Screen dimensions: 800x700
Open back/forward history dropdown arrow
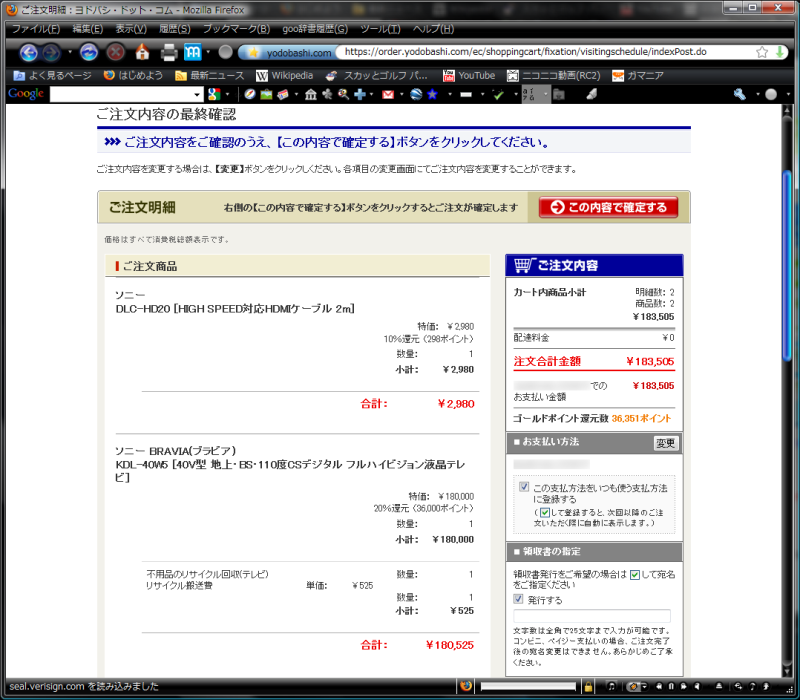[70, 53]
